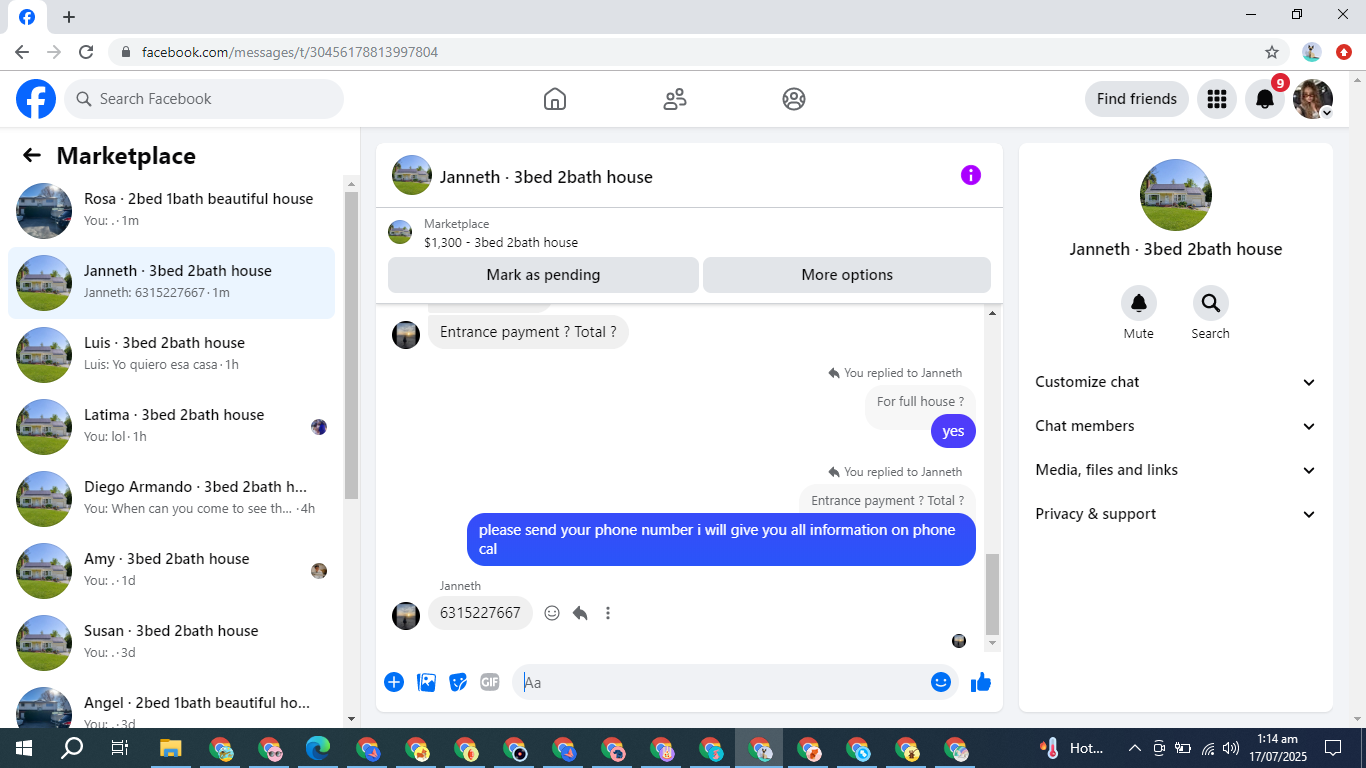Screen dimensions: 1366x768
Task: Expand the Privacy & support section
Action: [1176, 514]
